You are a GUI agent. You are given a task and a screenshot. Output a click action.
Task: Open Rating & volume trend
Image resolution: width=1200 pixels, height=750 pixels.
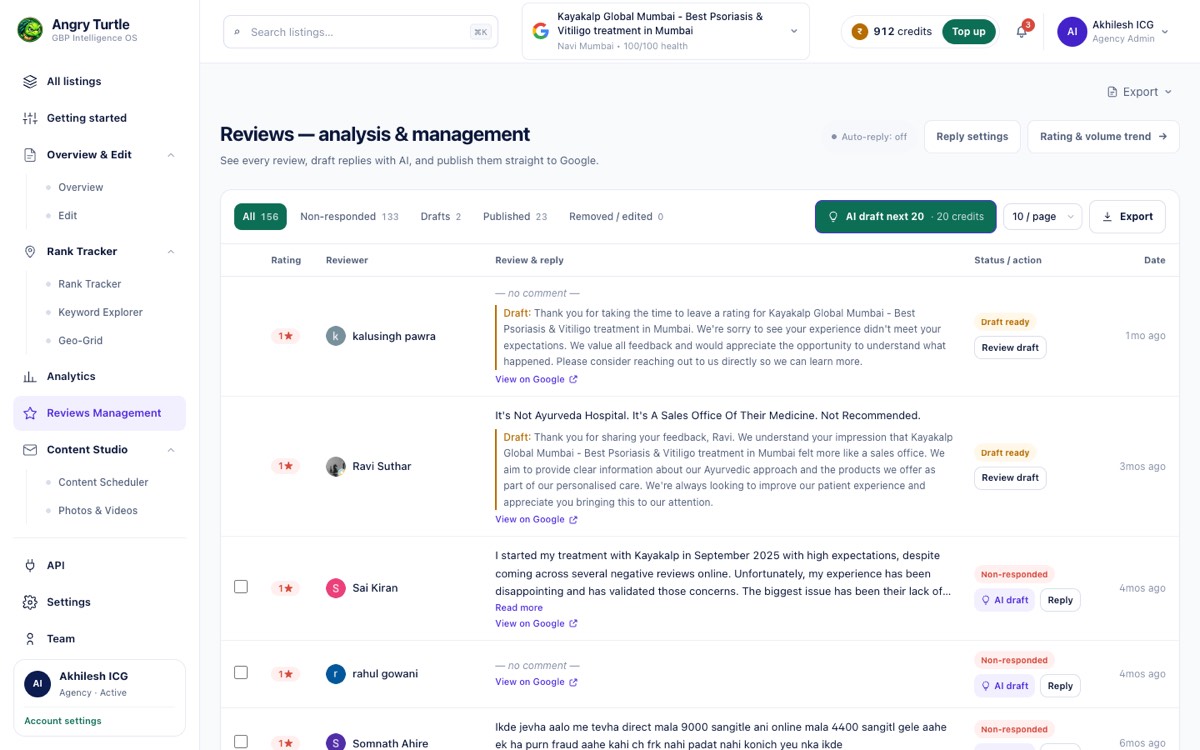[1103, 137]
